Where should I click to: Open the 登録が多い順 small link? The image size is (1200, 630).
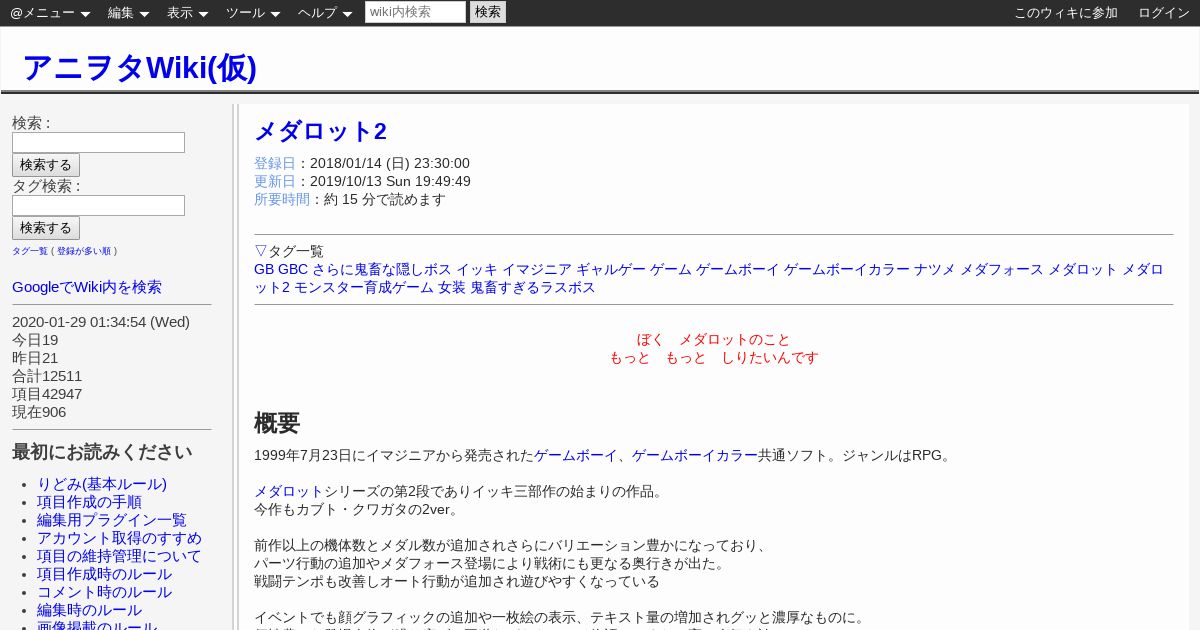tap(84, 251)
